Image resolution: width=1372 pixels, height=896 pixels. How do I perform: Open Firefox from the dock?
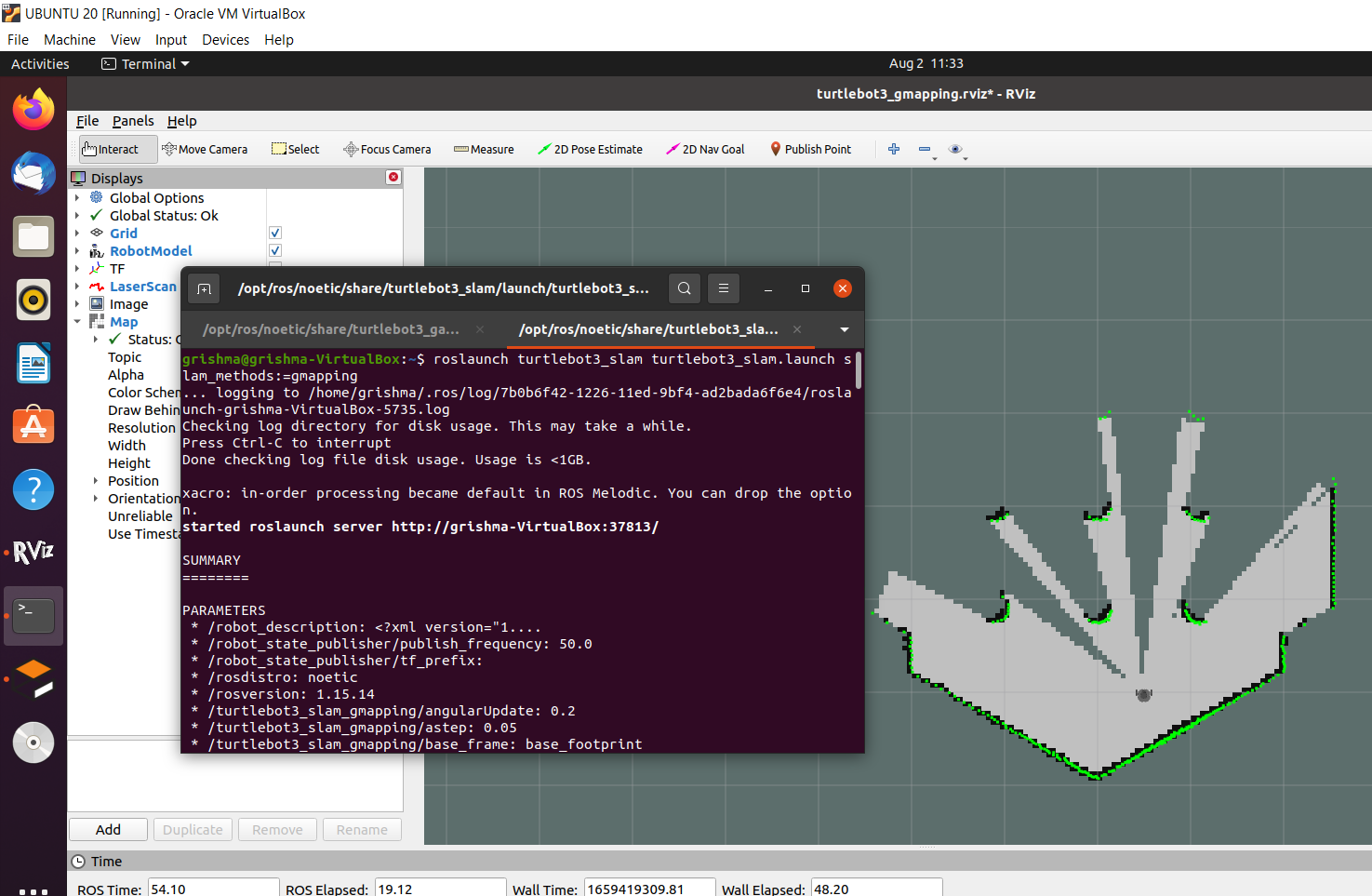pyautogui.click(x=33, y=110)
